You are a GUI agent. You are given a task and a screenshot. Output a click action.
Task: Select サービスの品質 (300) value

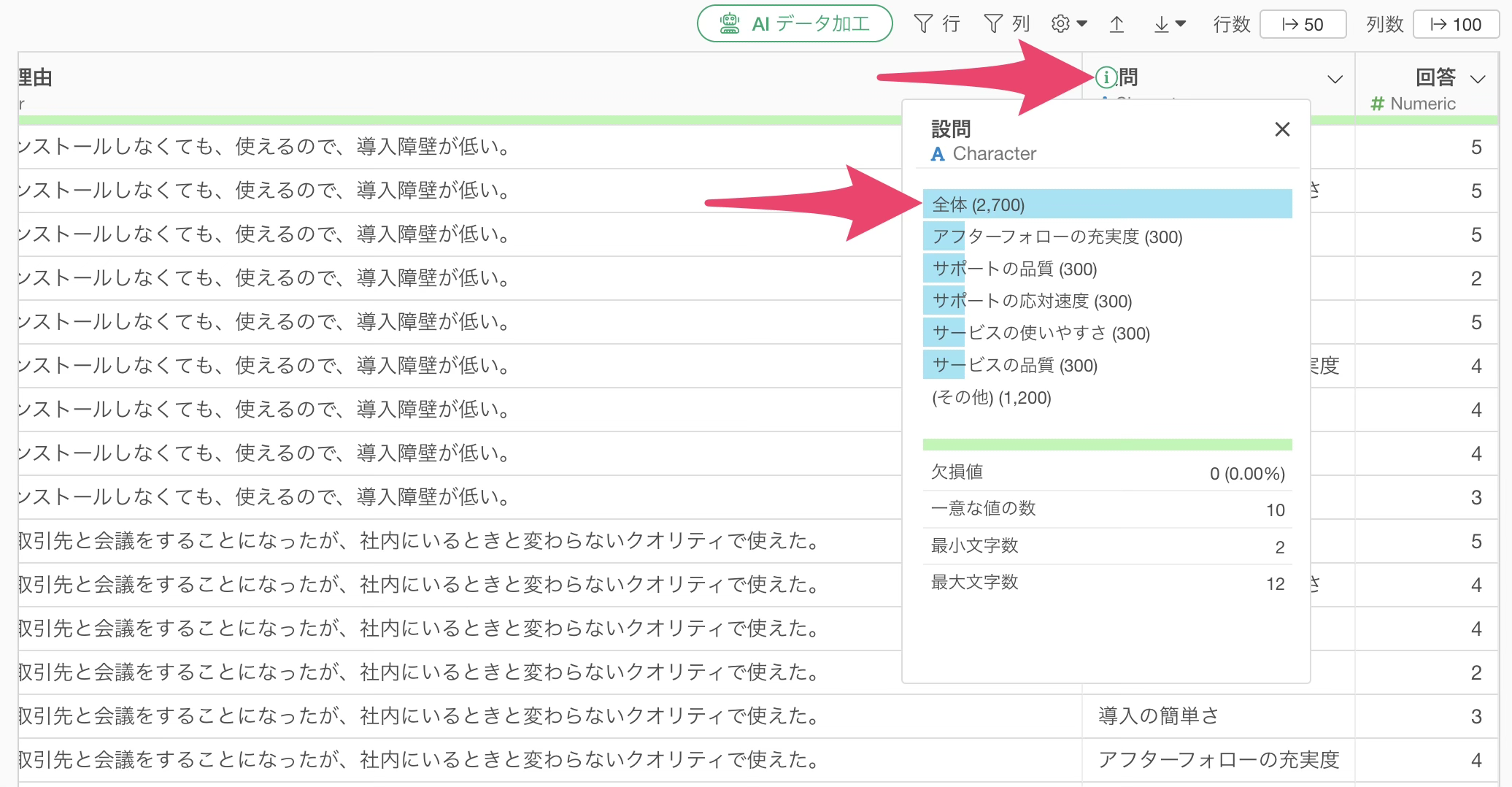click(x=1014, y=365)
